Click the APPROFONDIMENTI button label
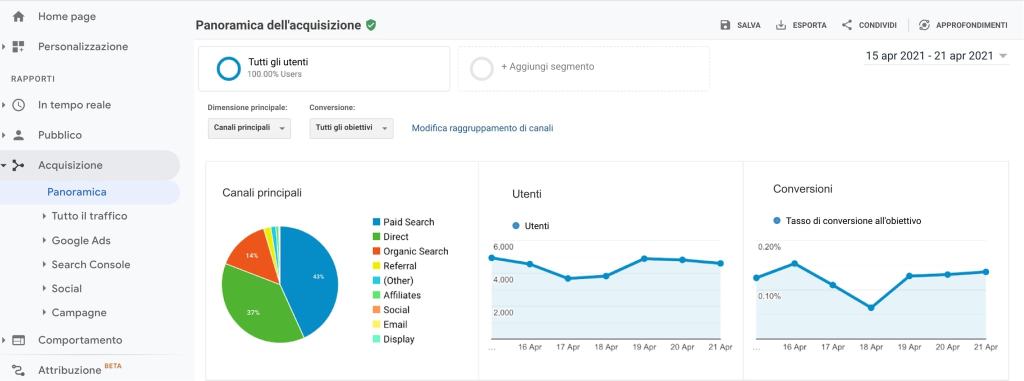This screenshot has width=1024, height=381. pyautogui.click(x=972, y=25)
